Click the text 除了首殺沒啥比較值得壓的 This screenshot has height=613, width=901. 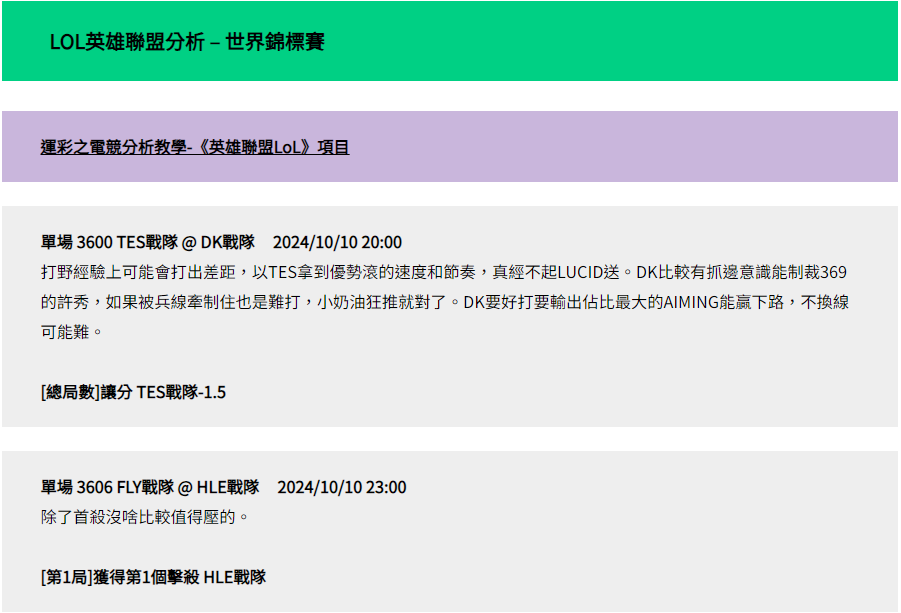pos(144,517)
